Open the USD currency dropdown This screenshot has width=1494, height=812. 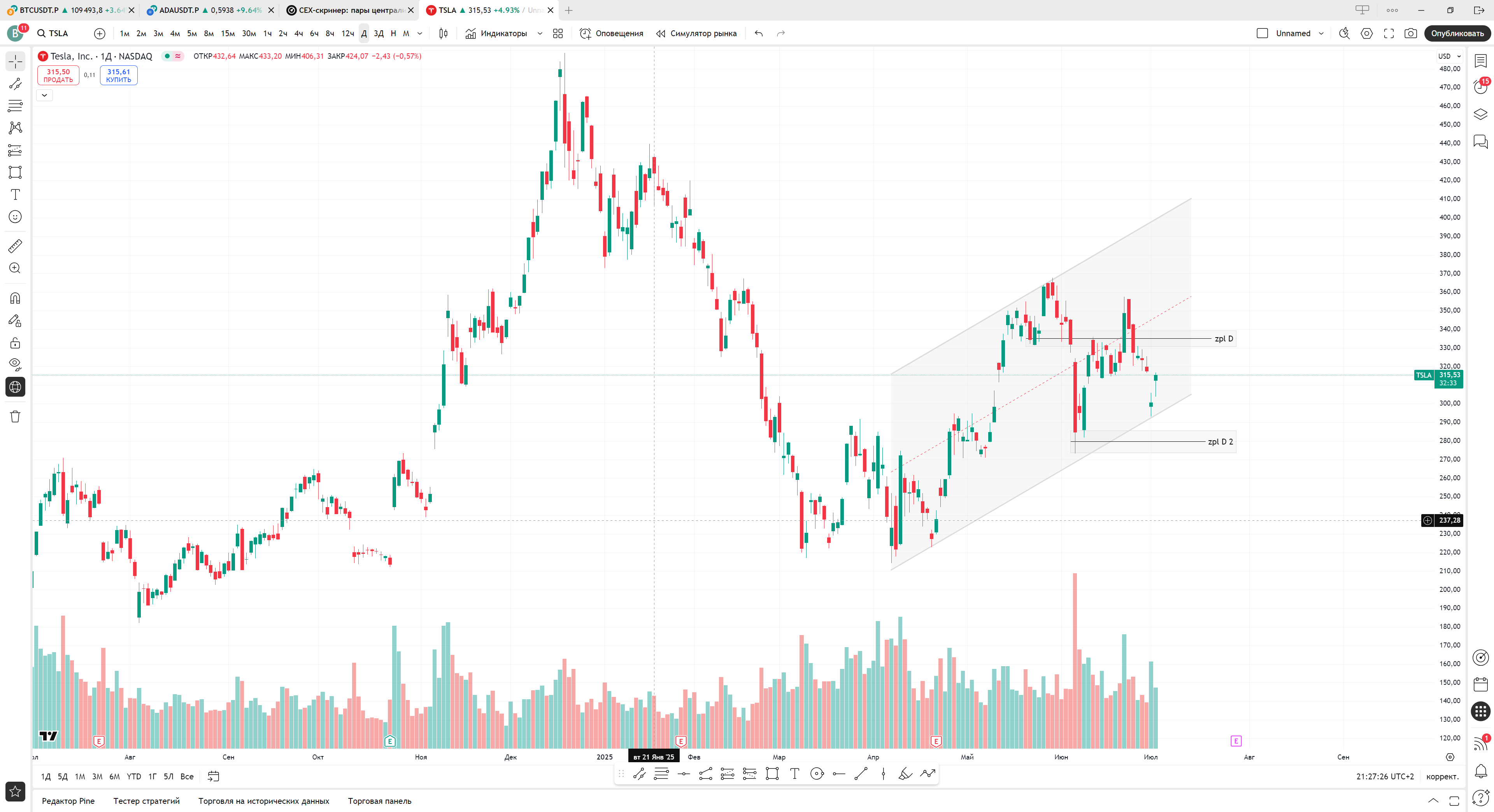(1449, 56)
